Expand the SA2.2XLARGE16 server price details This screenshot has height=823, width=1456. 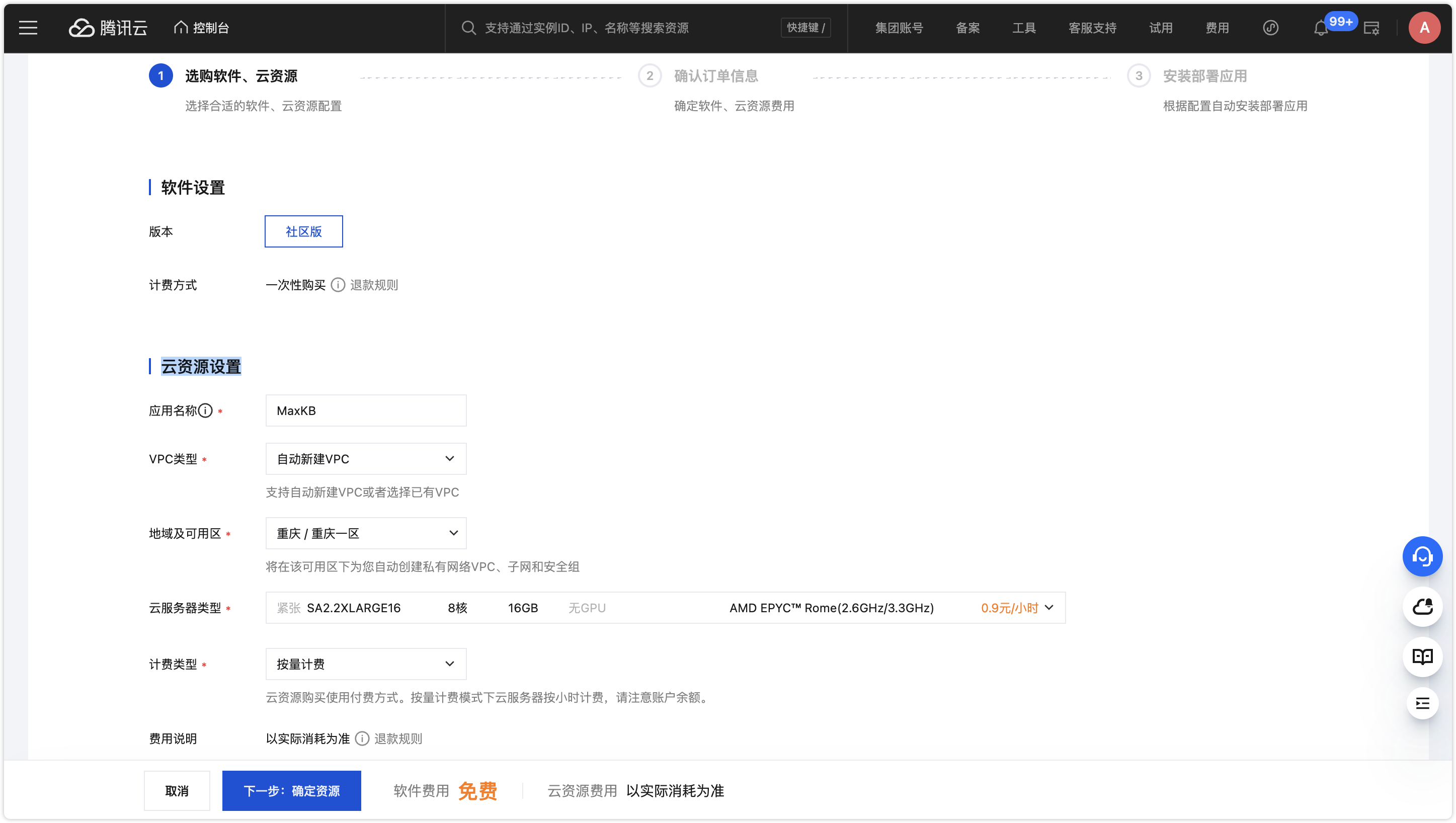pos(1049,608)
